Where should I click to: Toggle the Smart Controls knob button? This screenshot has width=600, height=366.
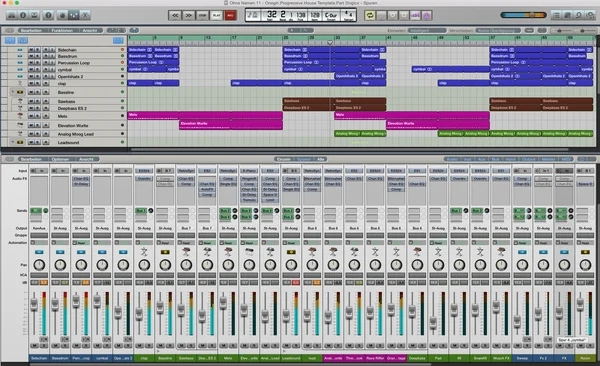(62, 15)
